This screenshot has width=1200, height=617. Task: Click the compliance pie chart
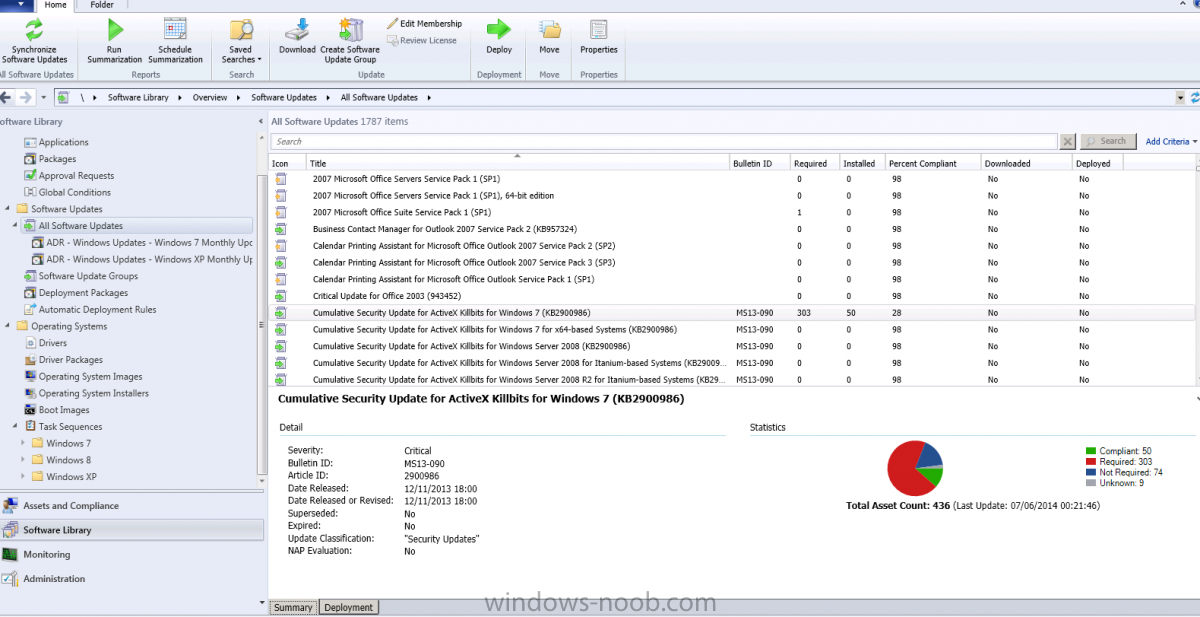pos(915,468)
